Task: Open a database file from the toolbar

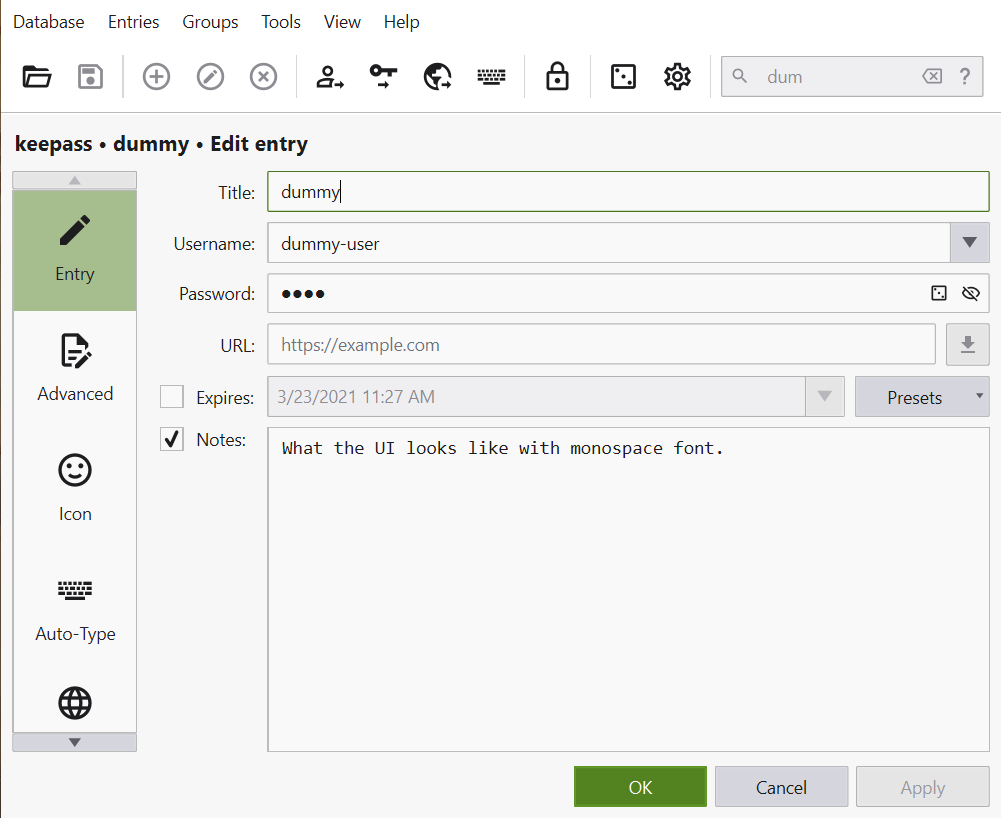Action: tap(36, 76)
